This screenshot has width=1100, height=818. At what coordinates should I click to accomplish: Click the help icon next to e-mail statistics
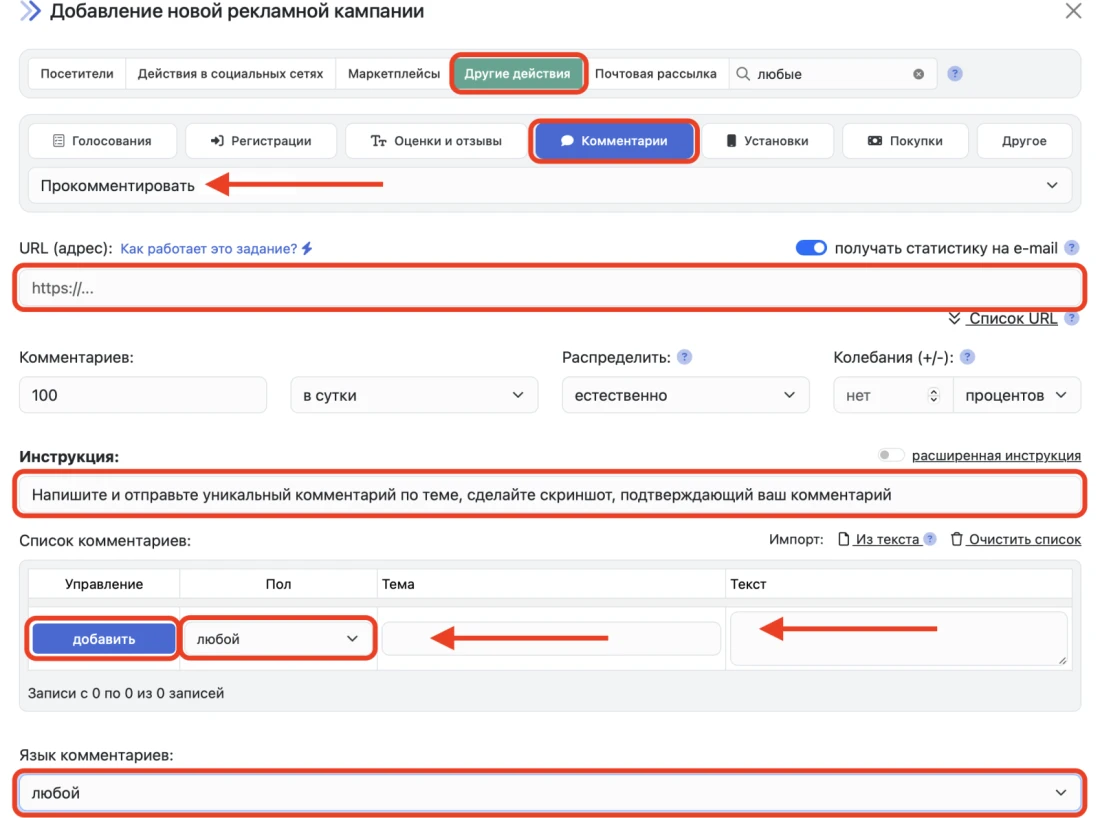[x=1072, y=248]
